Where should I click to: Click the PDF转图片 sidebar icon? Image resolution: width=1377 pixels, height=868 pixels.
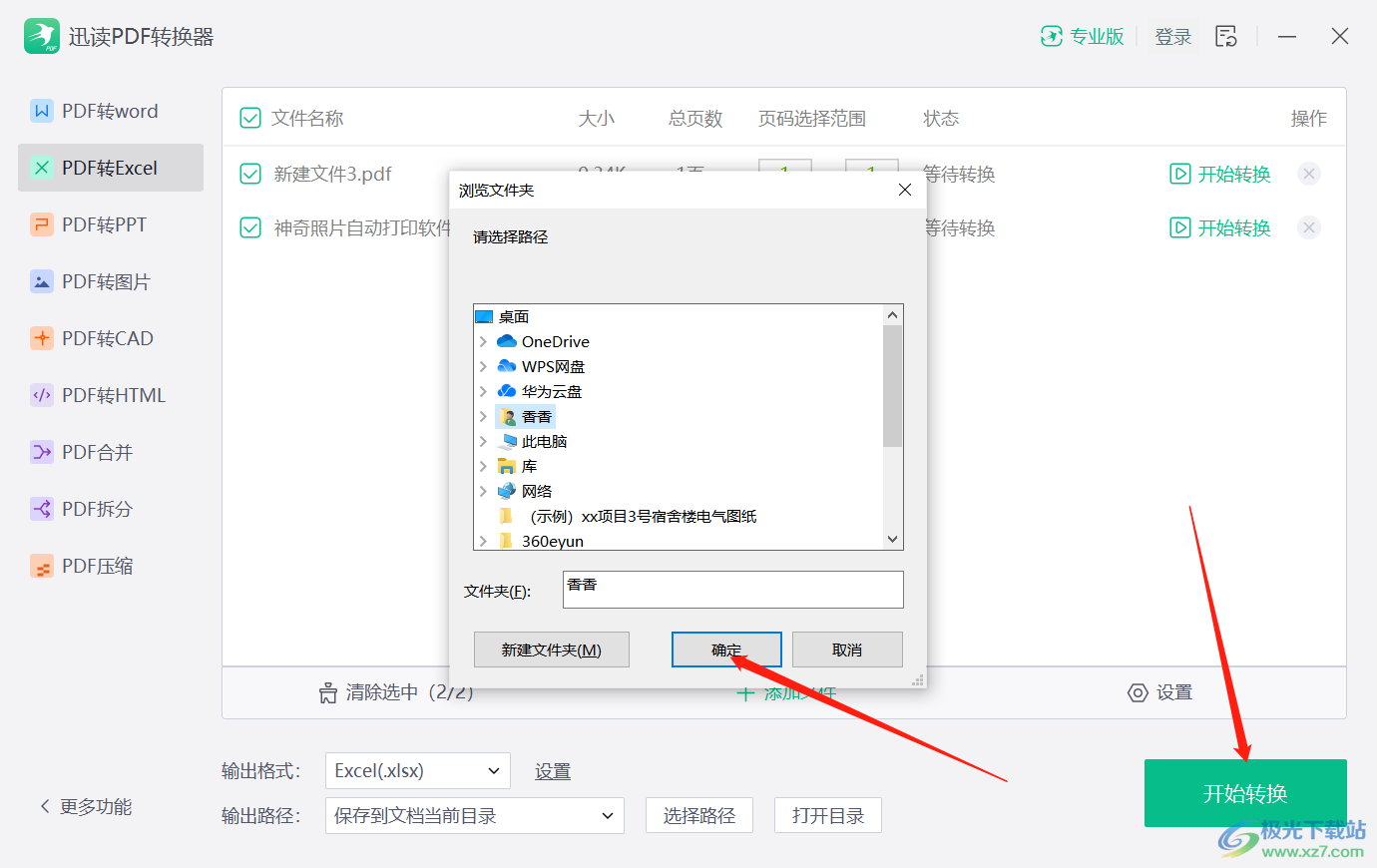[41, 281]
